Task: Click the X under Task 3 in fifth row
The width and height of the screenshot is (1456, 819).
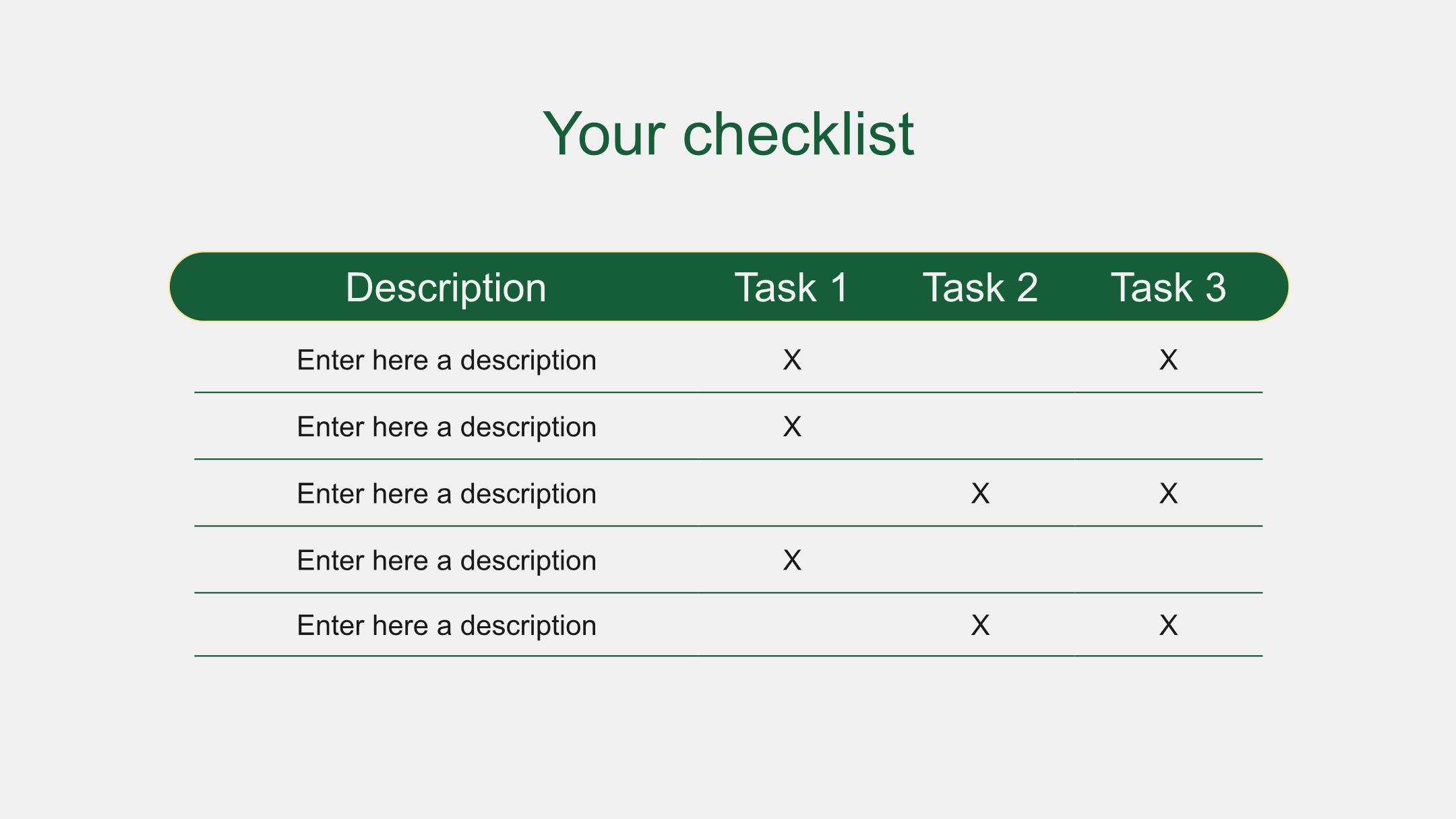Action: click(1168, 625)
